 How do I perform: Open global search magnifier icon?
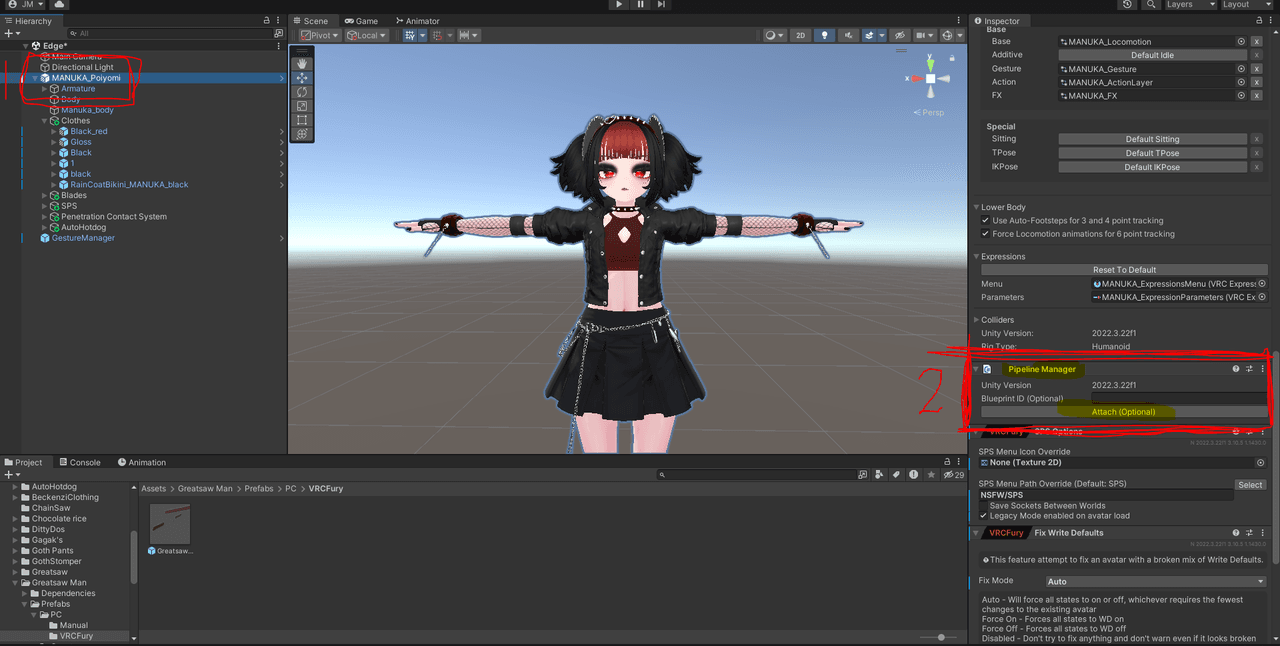(1149, 5)
